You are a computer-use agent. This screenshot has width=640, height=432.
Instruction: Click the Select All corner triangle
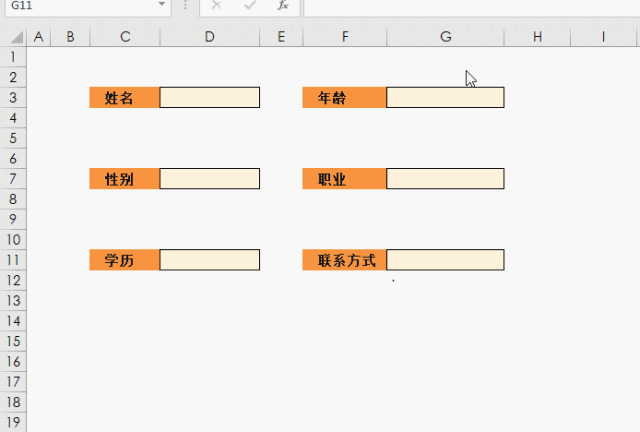pyautogui.click(x=14, y=38)
